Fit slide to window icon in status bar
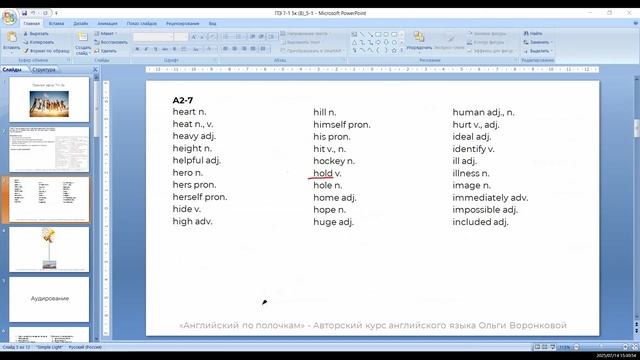Image resolution: width=640 pixels, height=360 pixels. pos(635,347)
